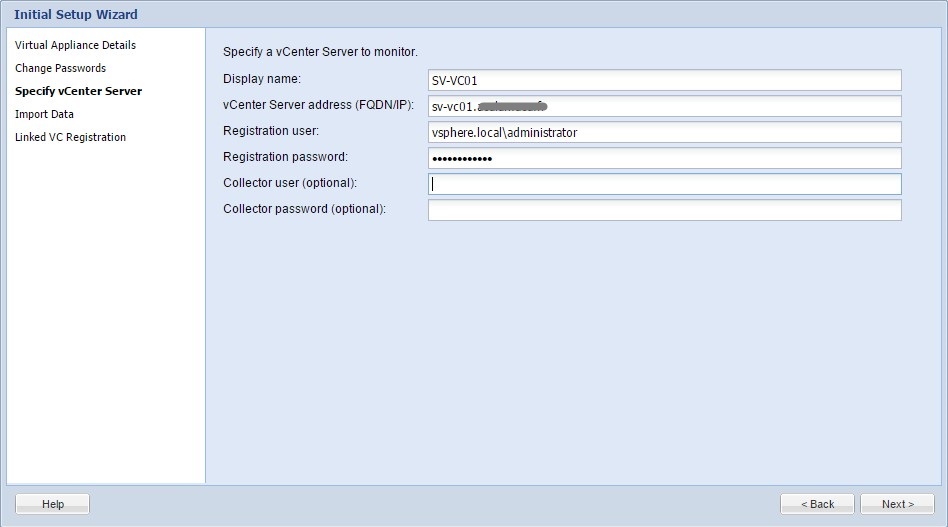Select Specify vCenter Server step
This screenshot has height=527, width=948.
pyautogui.click(x=79, y=91)
